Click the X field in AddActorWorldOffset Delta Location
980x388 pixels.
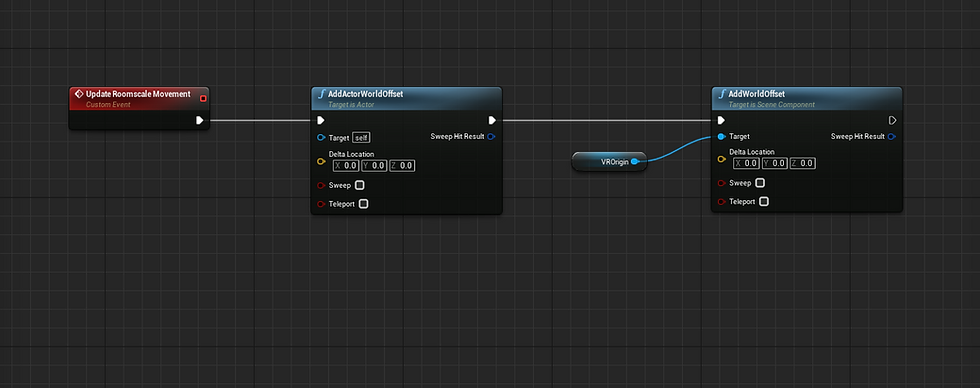tap(346, 166)
